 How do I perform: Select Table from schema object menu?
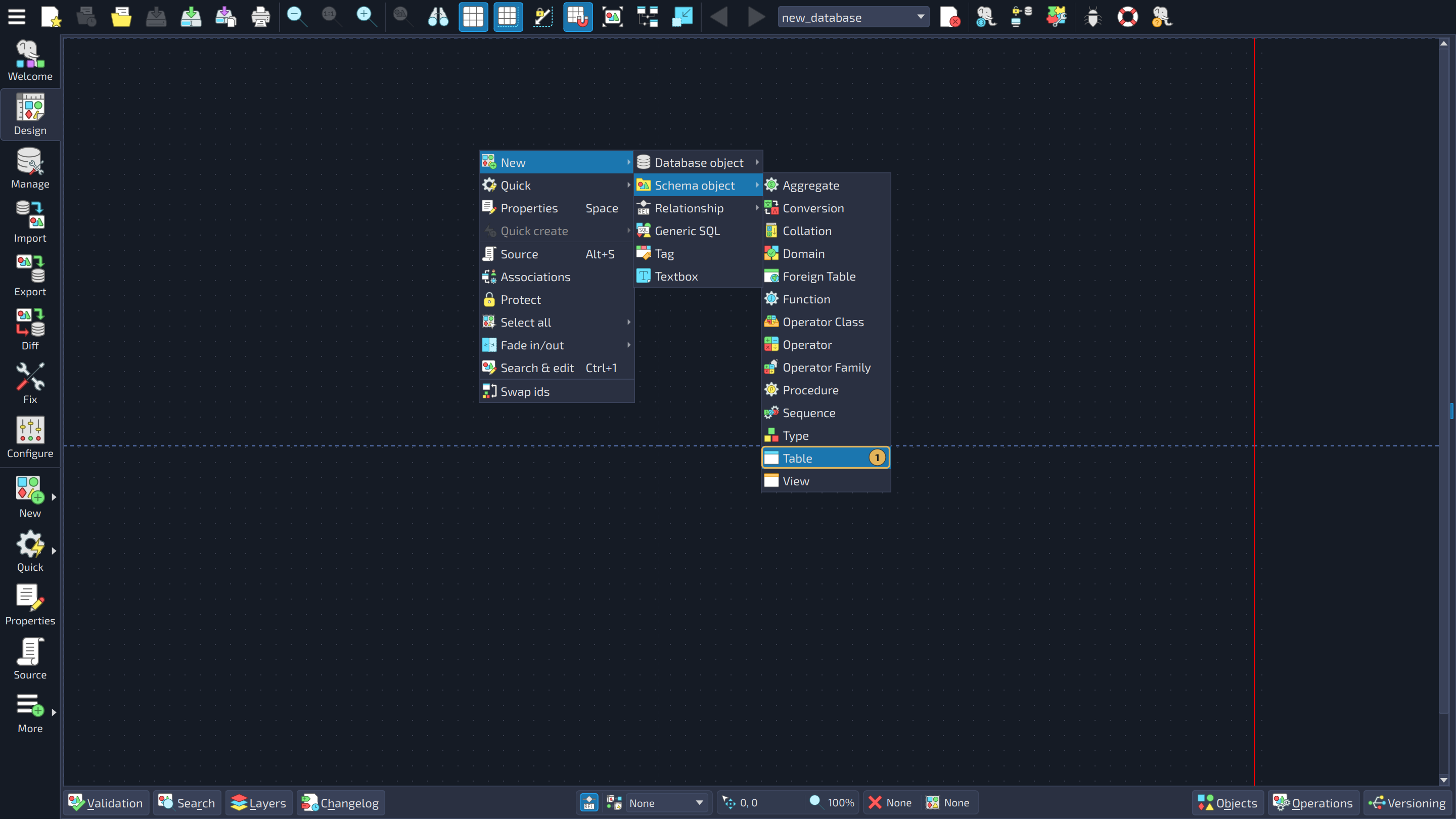(x=826, y=458)
